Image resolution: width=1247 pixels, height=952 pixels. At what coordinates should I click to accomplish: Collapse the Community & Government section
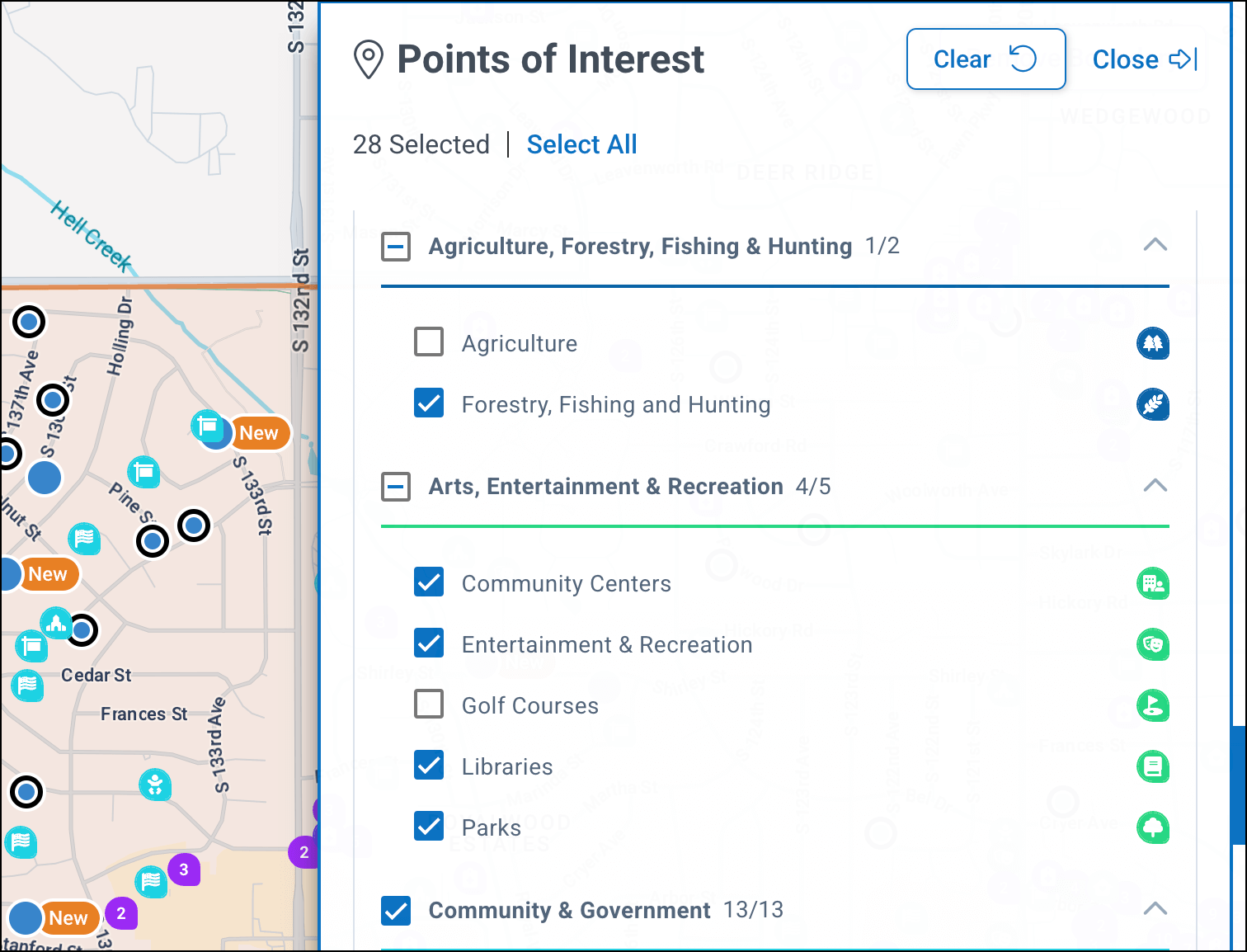pos(1155,909)
